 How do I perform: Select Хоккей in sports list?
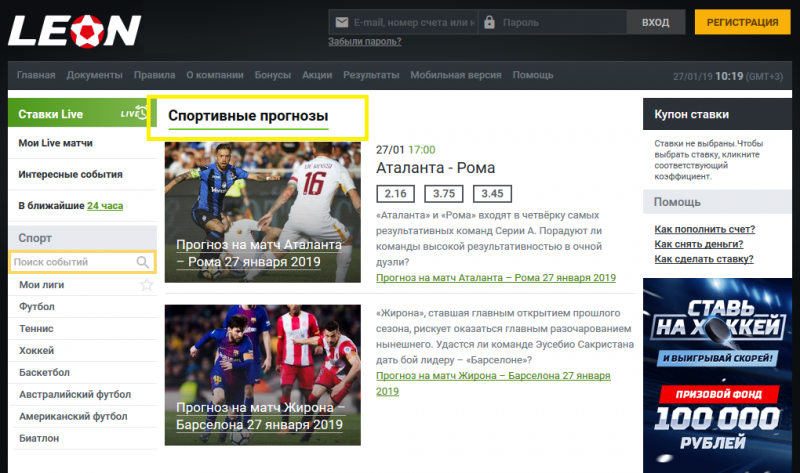pyautogui.click(x=37, y=351)
